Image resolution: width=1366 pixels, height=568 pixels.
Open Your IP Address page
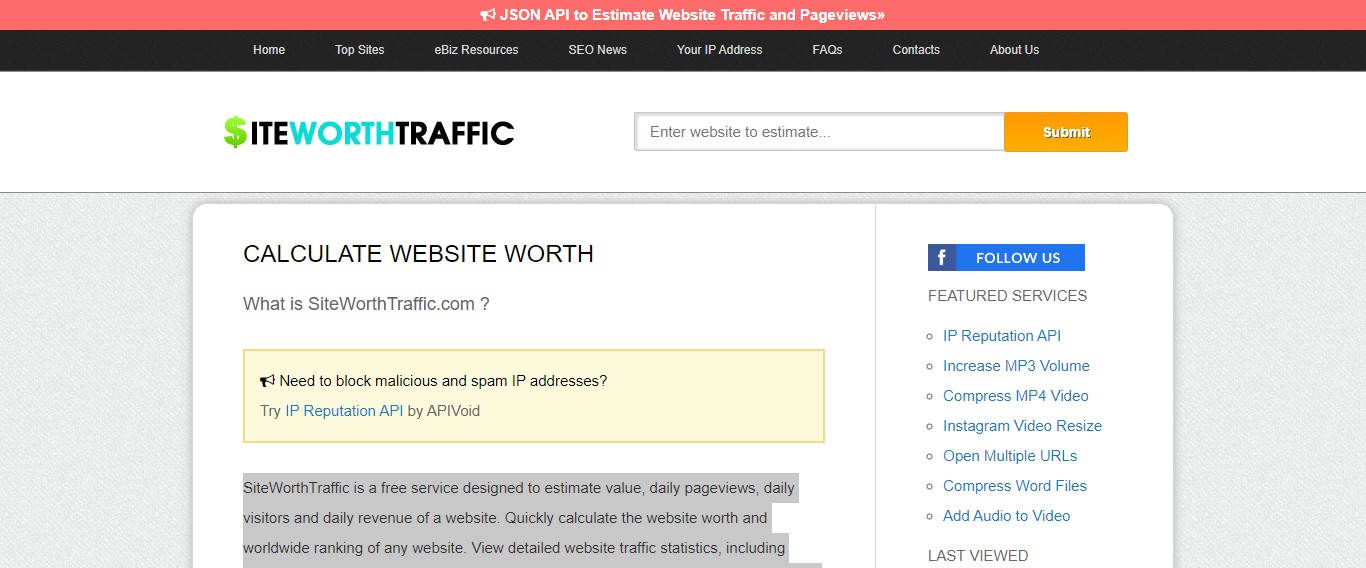[x=720, y=50]
